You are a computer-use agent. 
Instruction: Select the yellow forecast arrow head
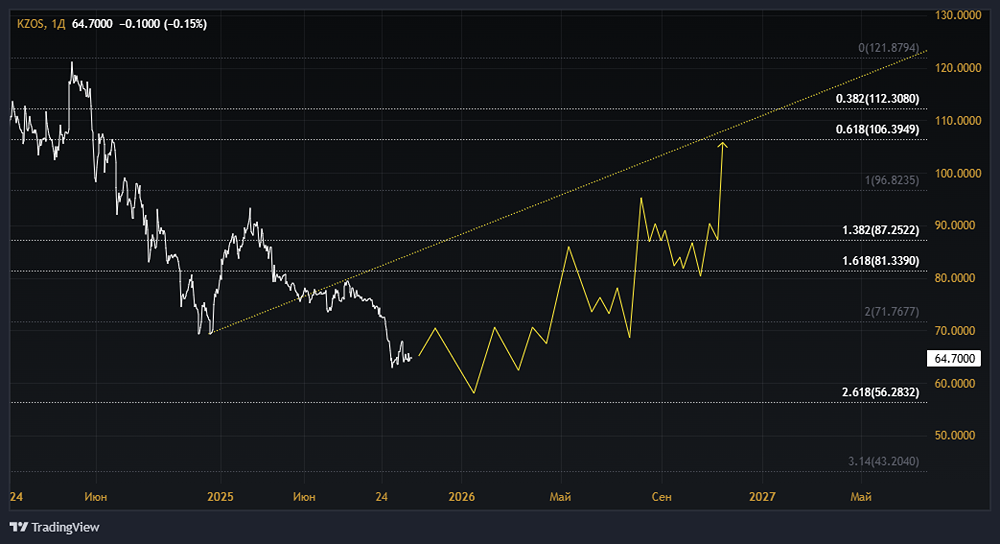click(722, 146)
